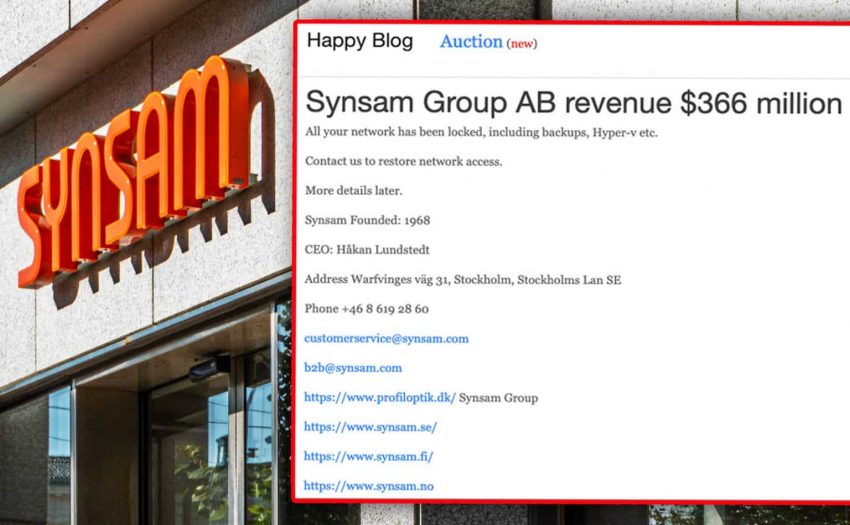850x525 pixels.
Task: Click the red (new) badge beside Auction
Action: pyautogui.click(x=521, y=44)
